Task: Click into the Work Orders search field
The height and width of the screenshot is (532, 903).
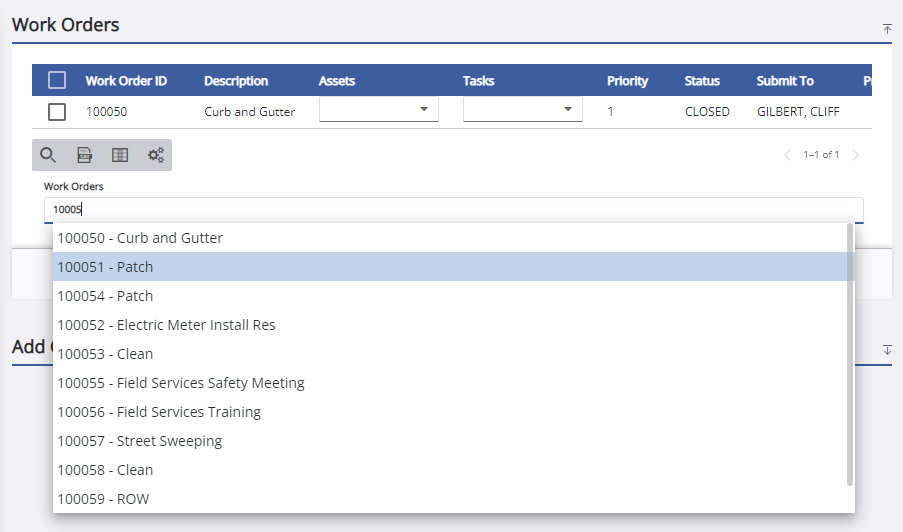Action: 453,210
